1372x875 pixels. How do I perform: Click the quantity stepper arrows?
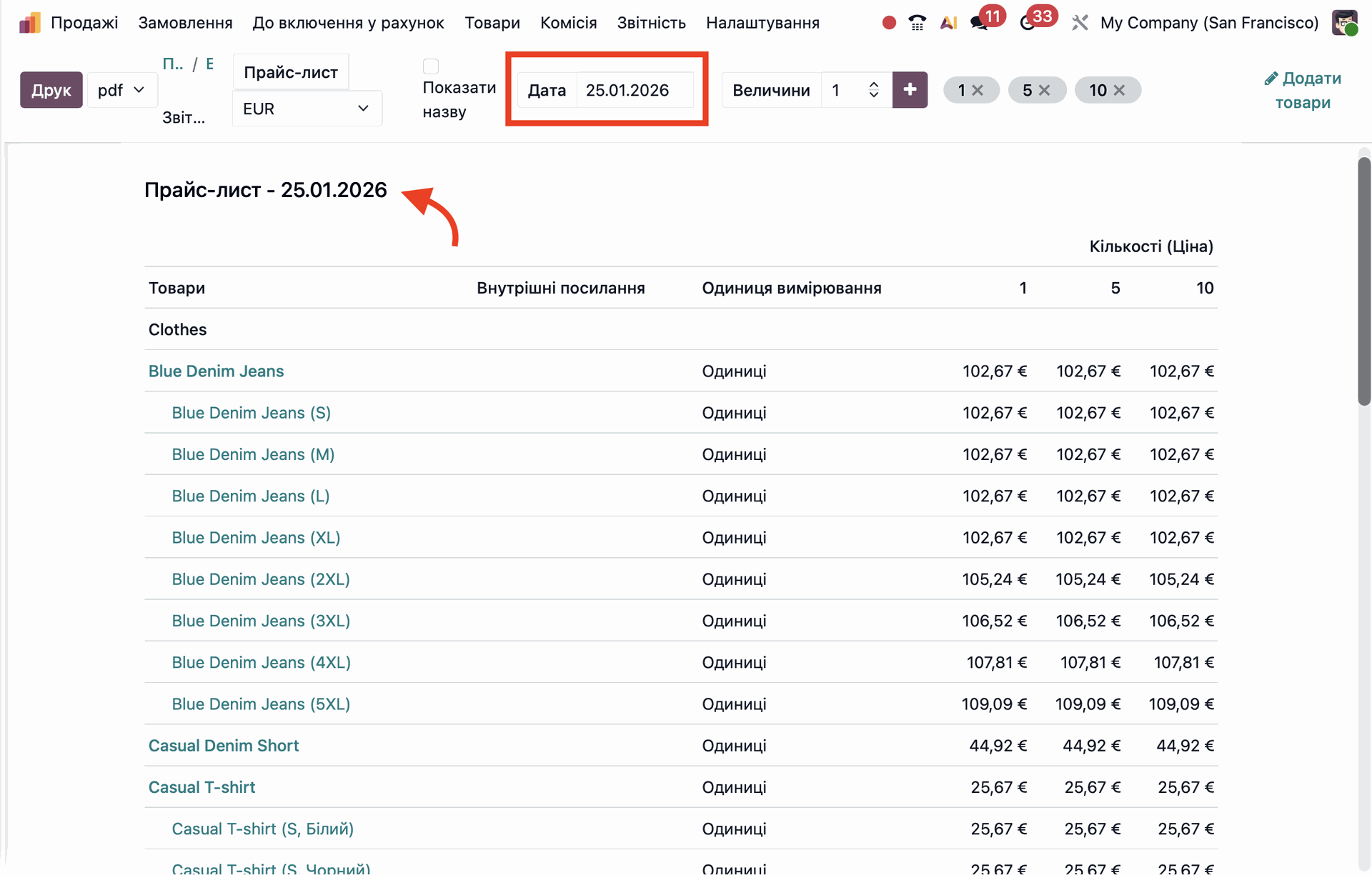873,90
